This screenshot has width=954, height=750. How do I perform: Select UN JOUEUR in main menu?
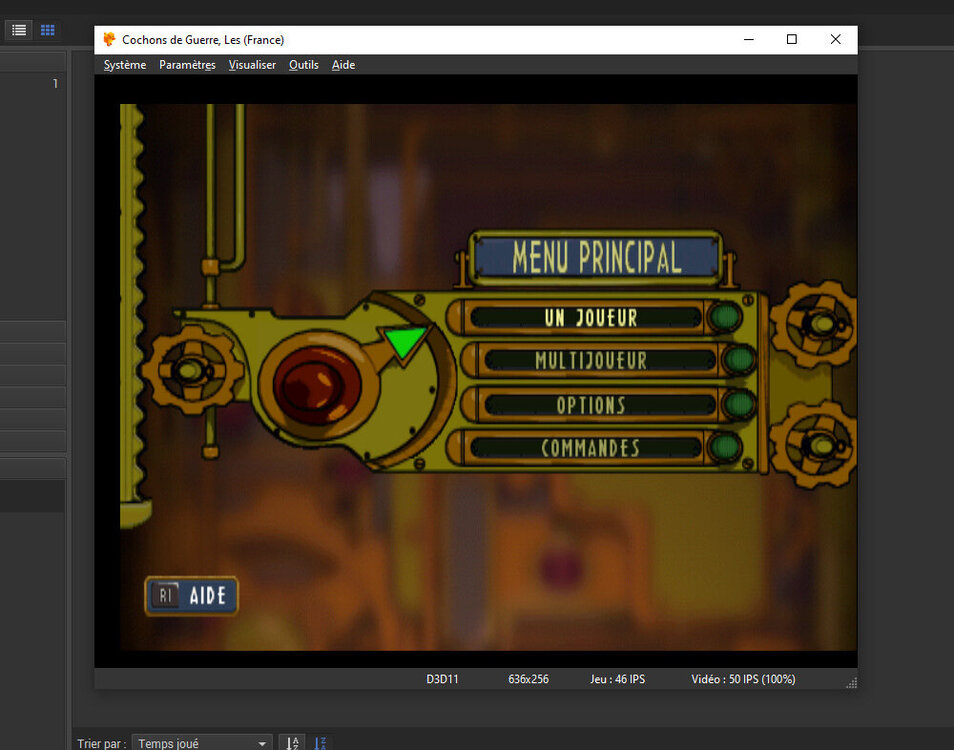(x=590, y=318)
